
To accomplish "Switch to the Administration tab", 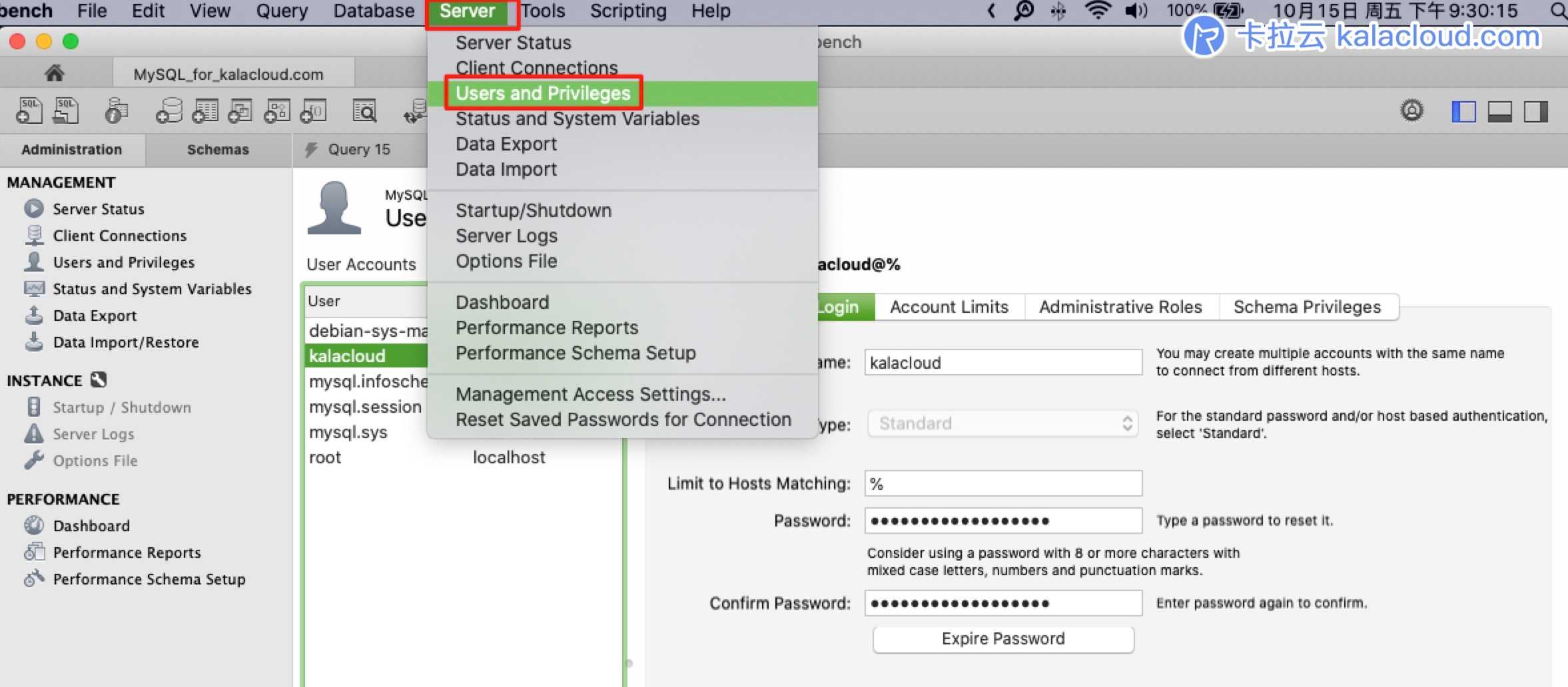I will 72,150.
